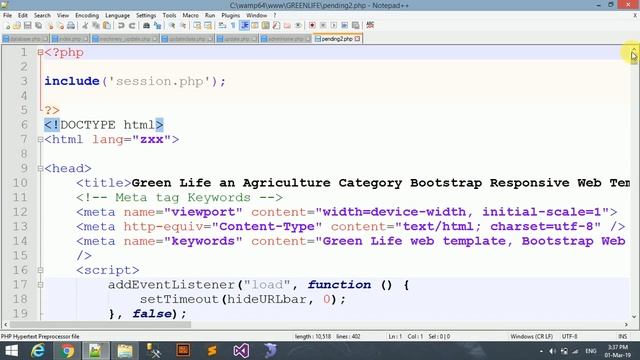This screenshot has height=360, width=640.
Task: Paste using the clipboard toolbar icon
Action: (x=107, y=25)
